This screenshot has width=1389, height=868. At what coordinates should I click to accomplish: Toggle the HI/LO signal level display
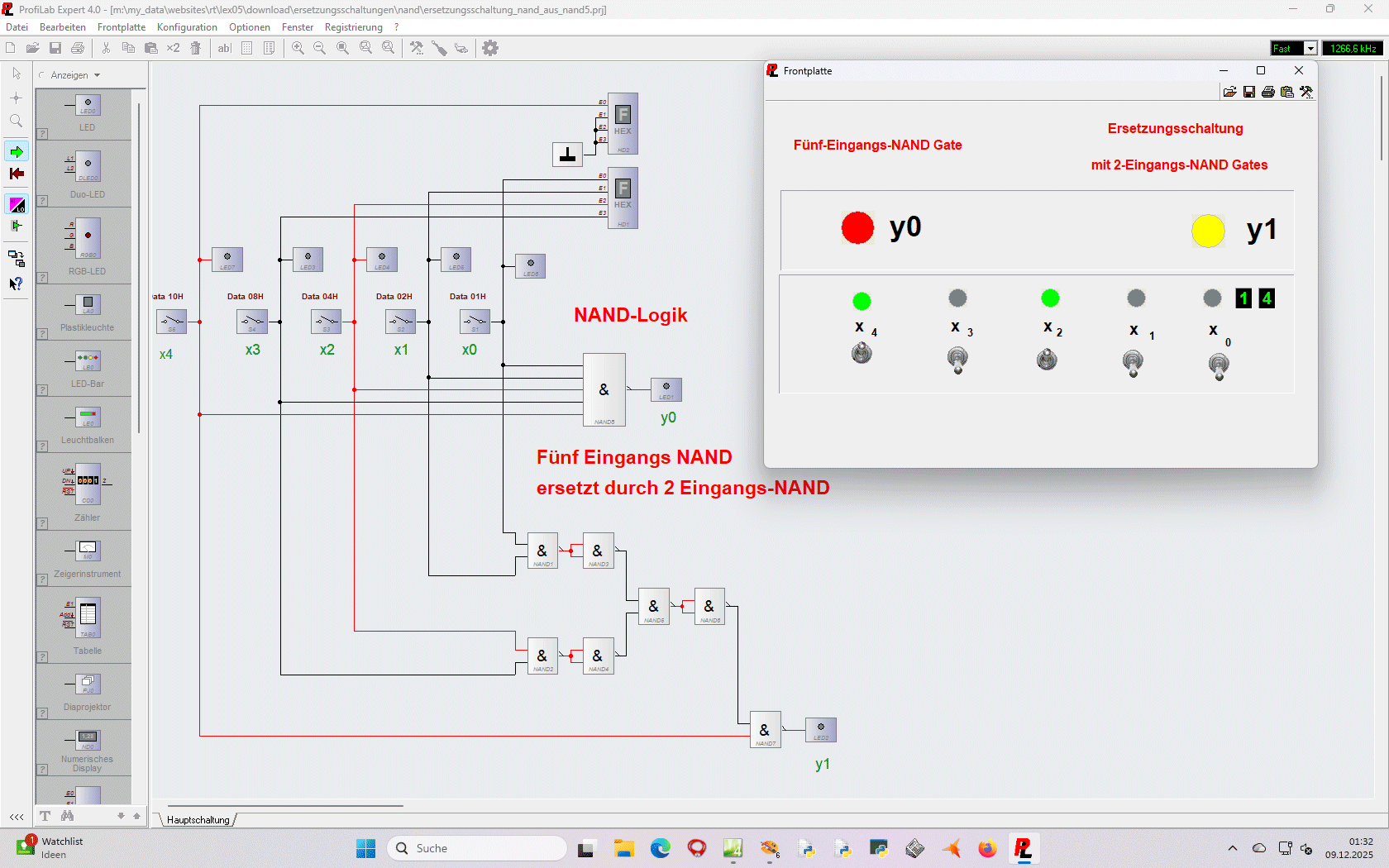click(x=17, y=204)
